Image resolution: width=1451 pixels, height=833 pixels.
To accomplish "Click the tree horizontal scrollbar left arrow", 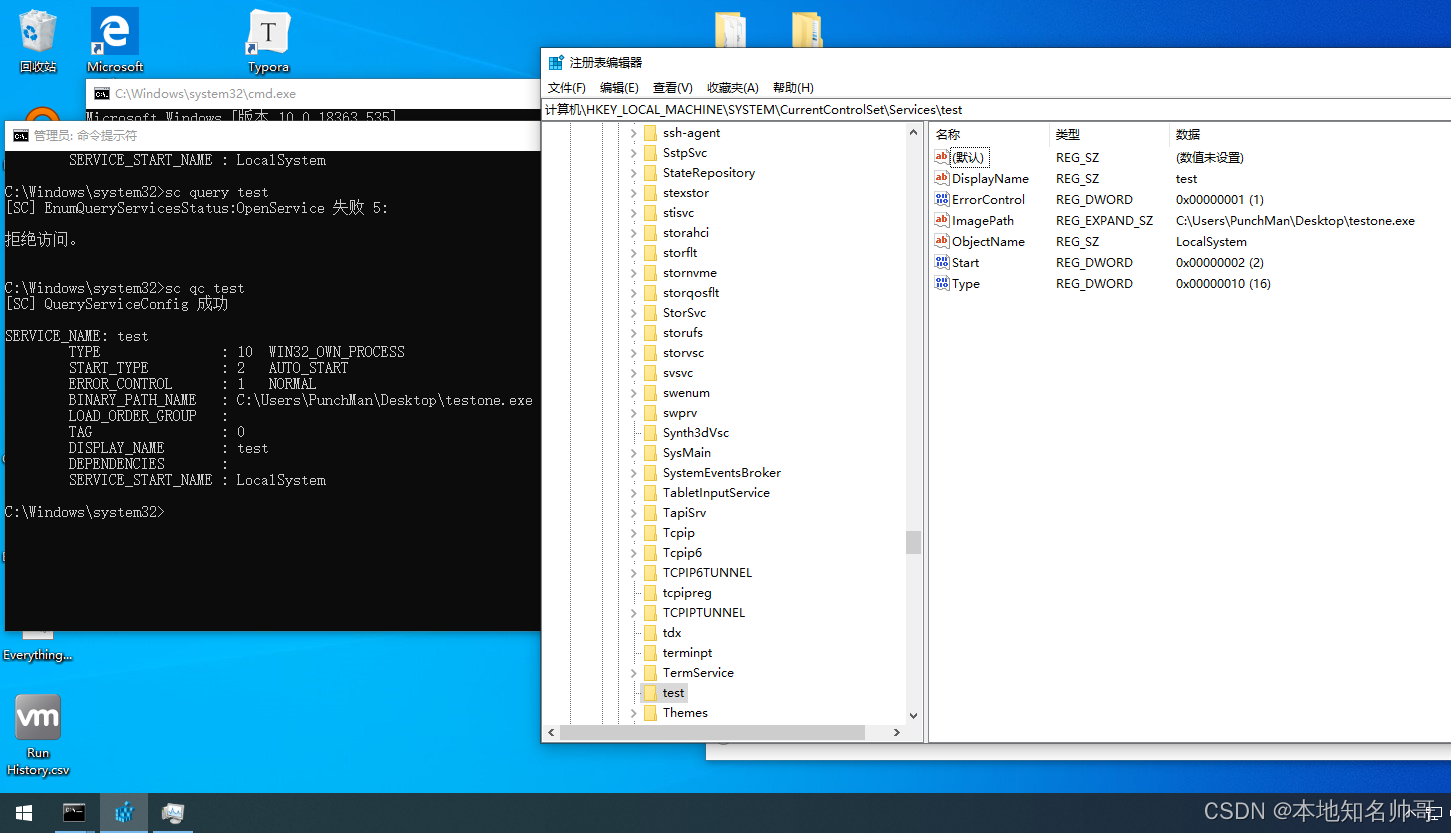I will pyautogui.click(x=551, y=733).
